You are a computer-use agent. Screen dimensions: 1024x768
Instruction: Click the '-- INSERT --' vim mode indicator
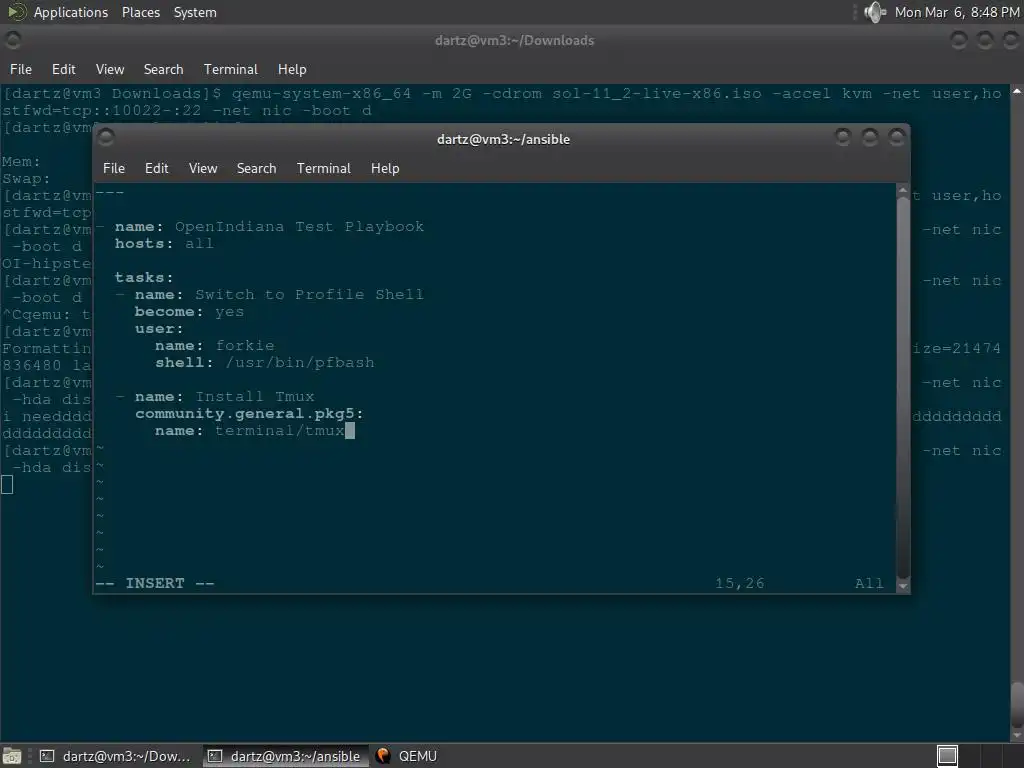[x=155, y=583]
